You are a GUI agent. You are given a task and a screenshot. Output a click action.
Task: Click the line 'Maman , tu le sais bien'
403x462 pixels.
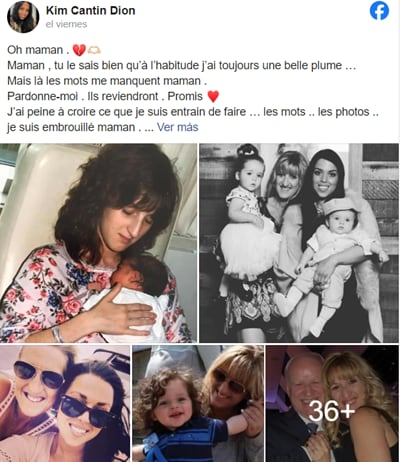pos(181,65)
